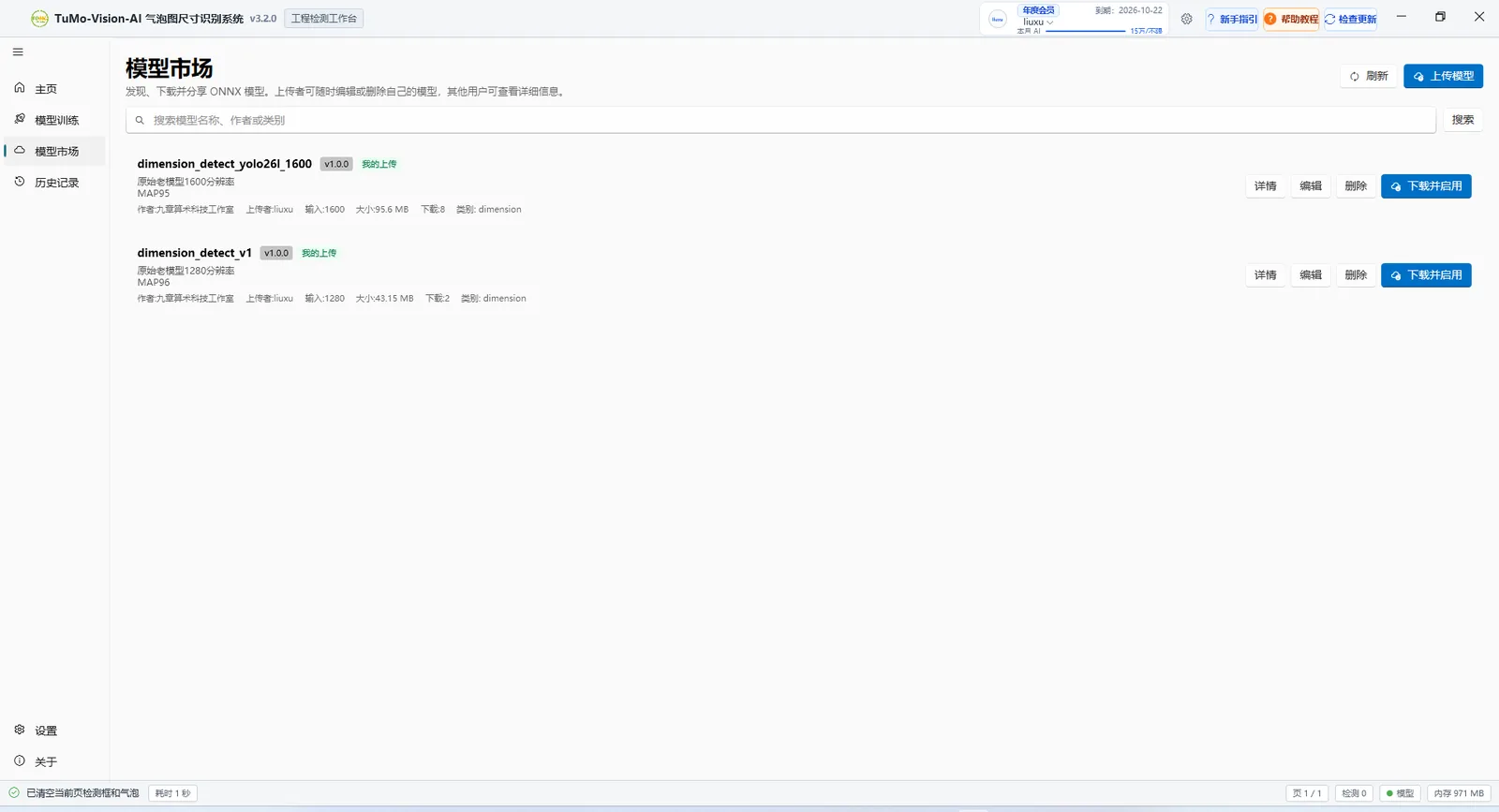The height and width of the screenshot is (812, 1499).
Task: Click the 上传模型 upload button
Action: tap(1443, 76)
